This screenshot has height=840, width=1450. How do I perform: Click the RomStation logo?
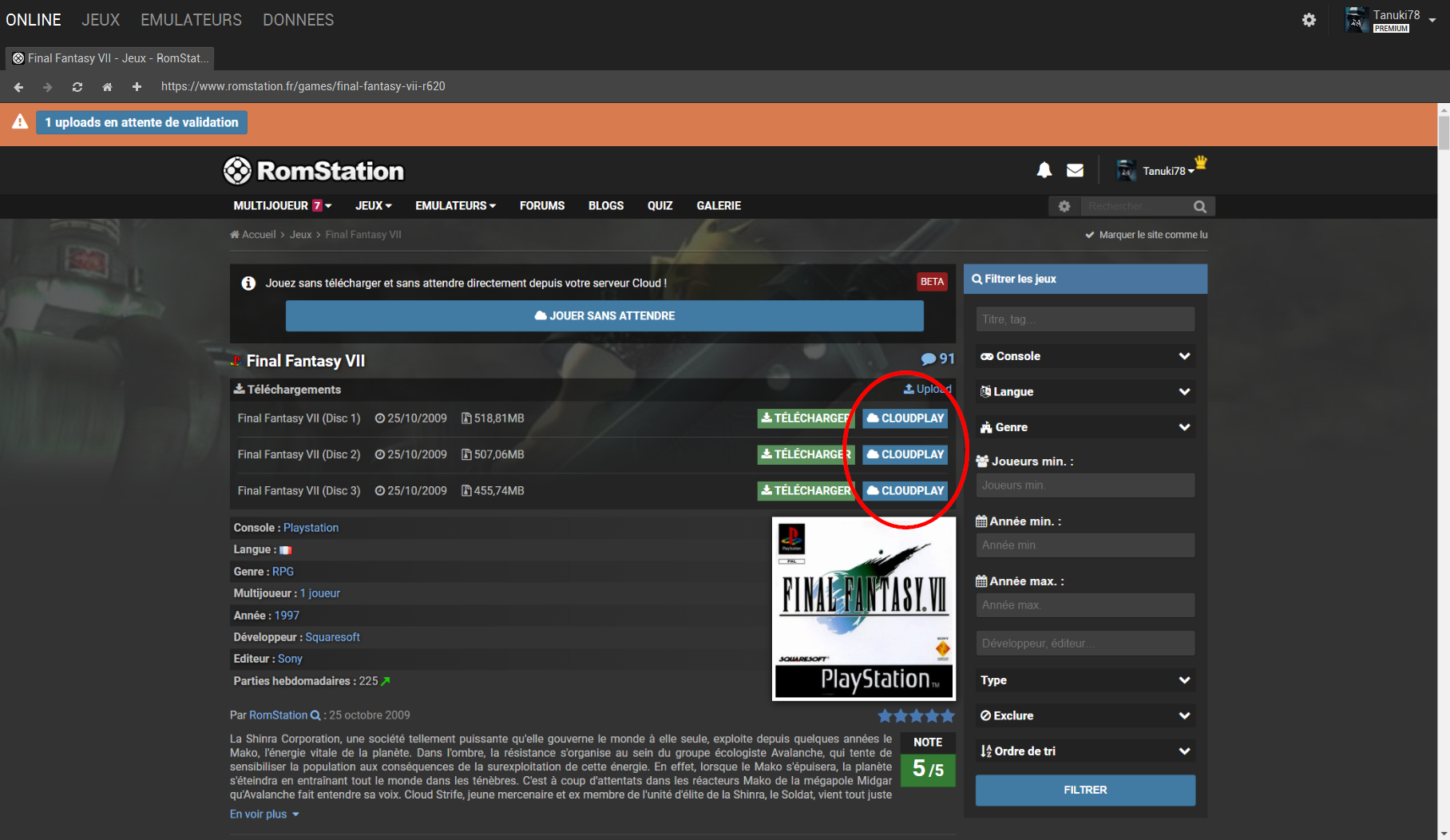(313, 170)
